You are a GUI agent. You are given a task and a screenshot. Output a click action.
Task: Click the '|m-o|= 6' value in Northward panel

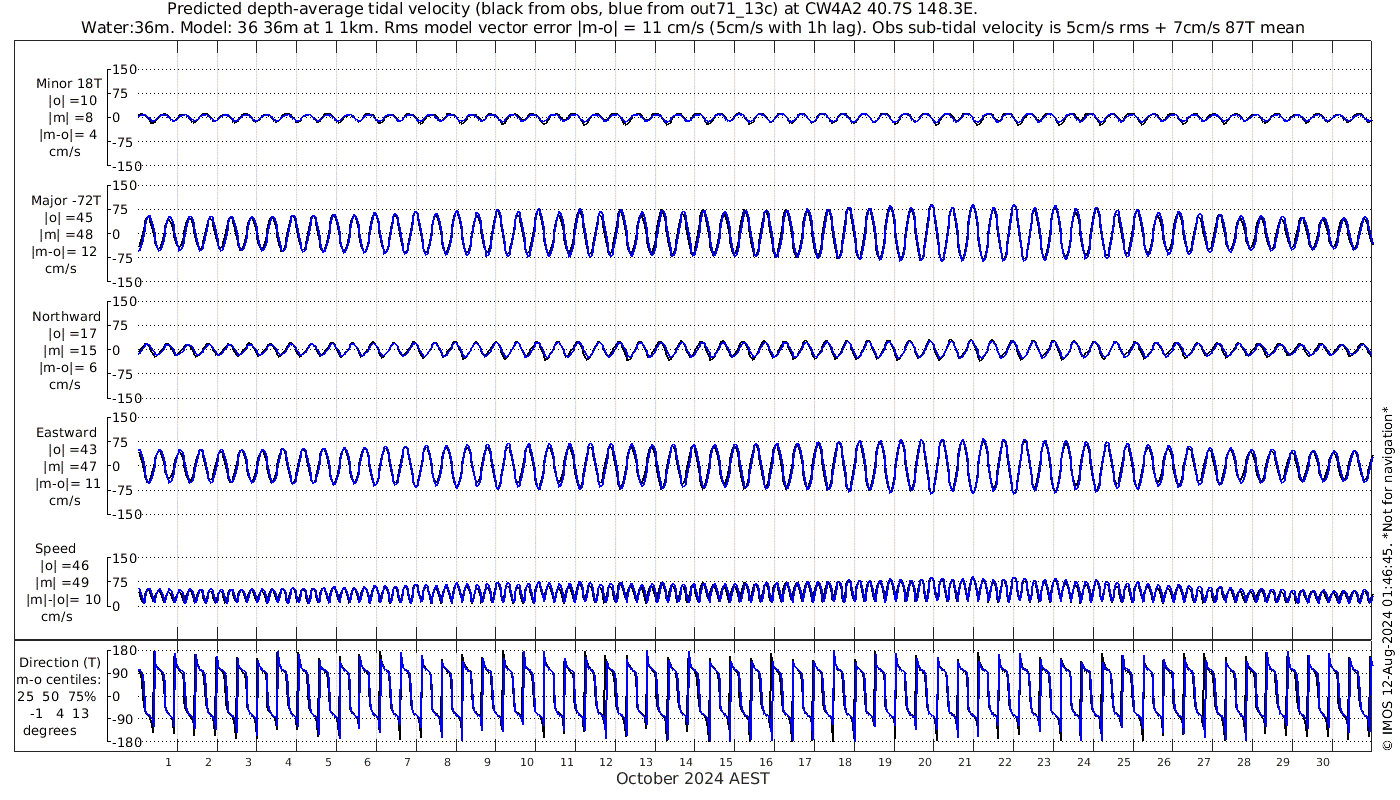tap(69, 368)
